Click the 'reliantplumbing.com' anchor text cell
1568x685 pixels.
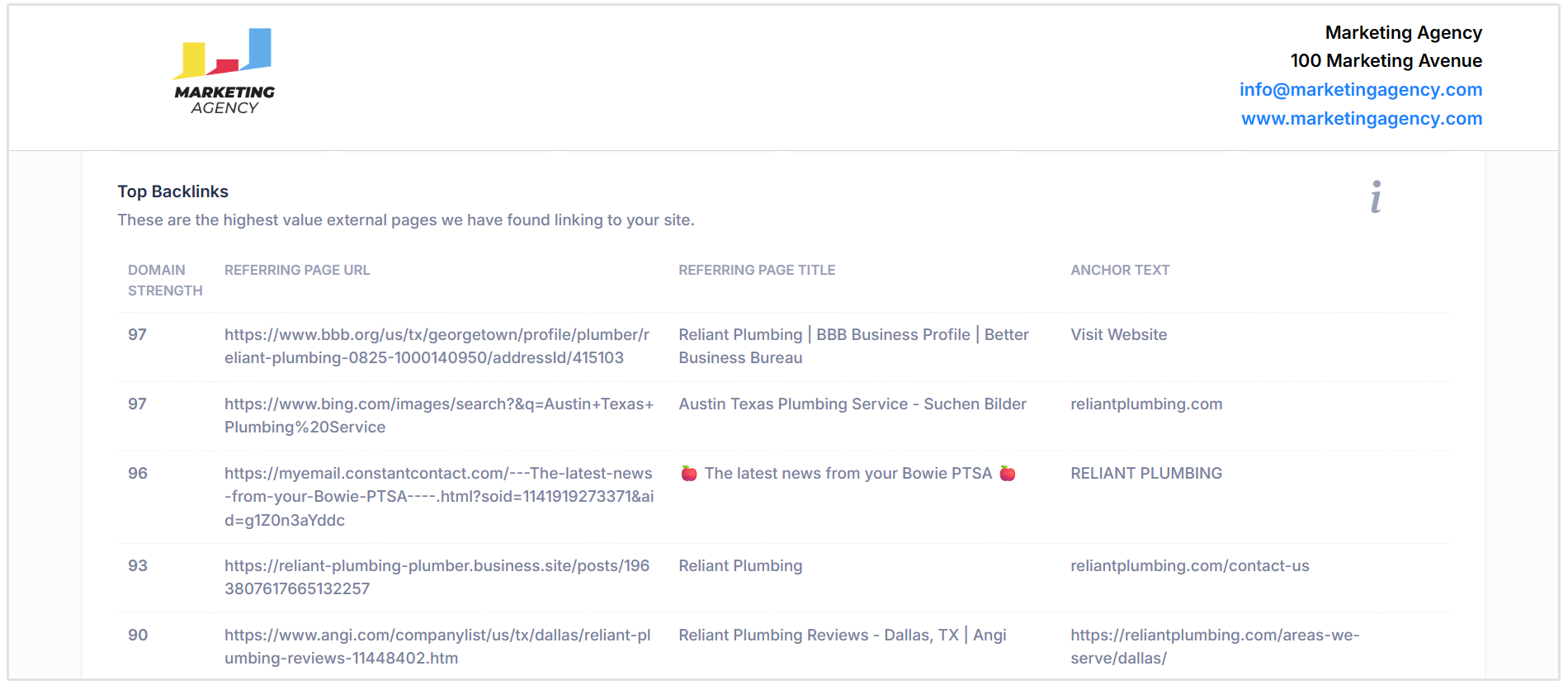point(1146,404)
